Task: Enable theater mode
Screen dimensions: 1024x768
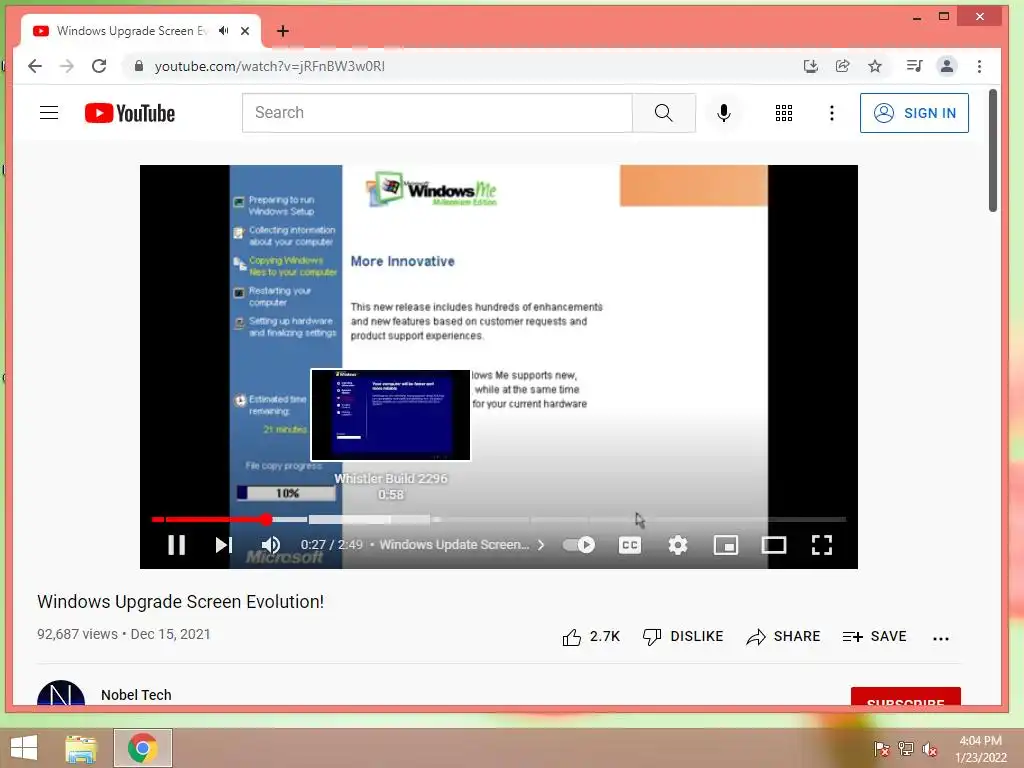Action: point(774,545)
